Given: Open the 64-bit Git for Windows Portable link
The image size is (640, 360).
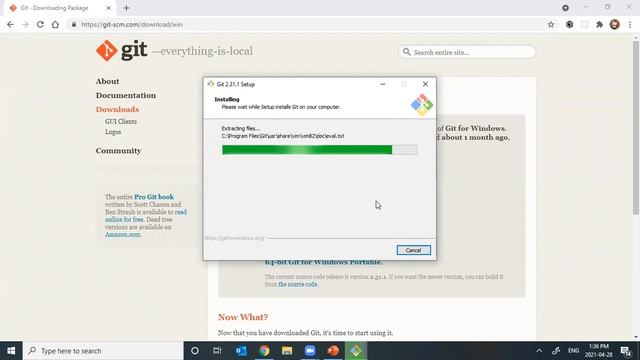Looking at the screenshot, I should pyautogui.click(x=324, y=262).
